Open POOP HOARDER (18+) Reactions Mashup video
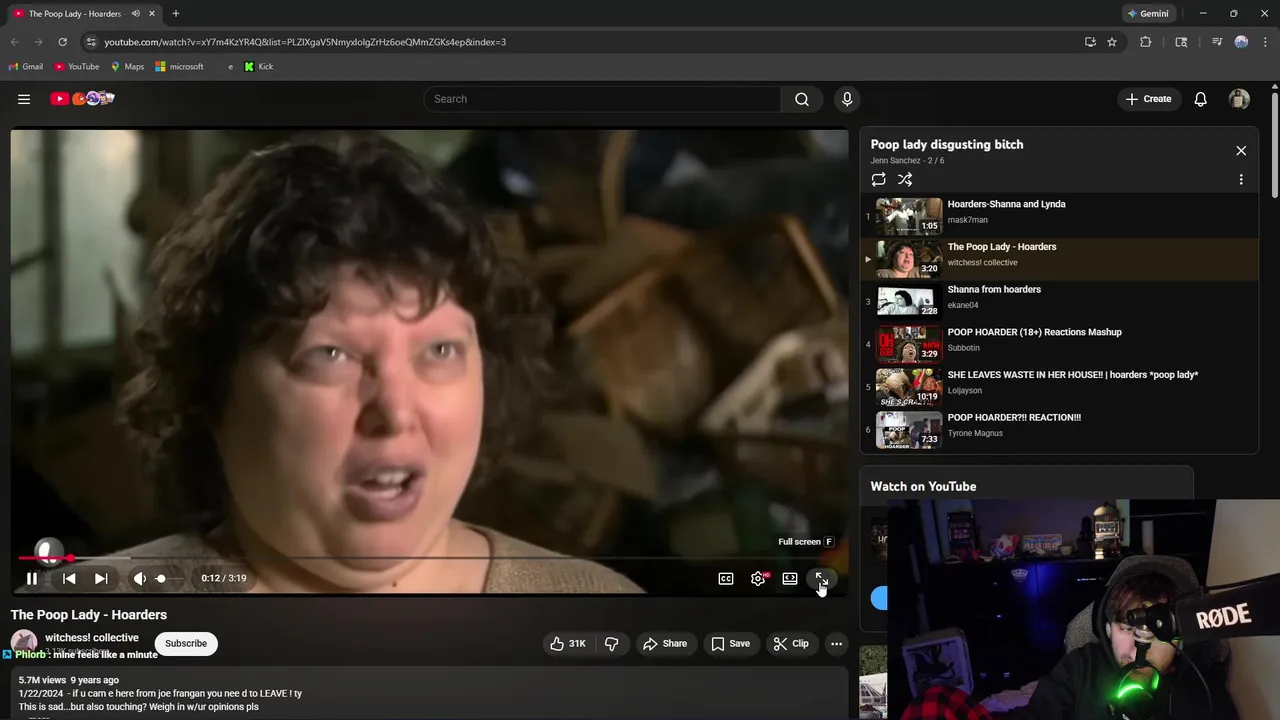1280x720 pixels. (x=1059, y=344)
